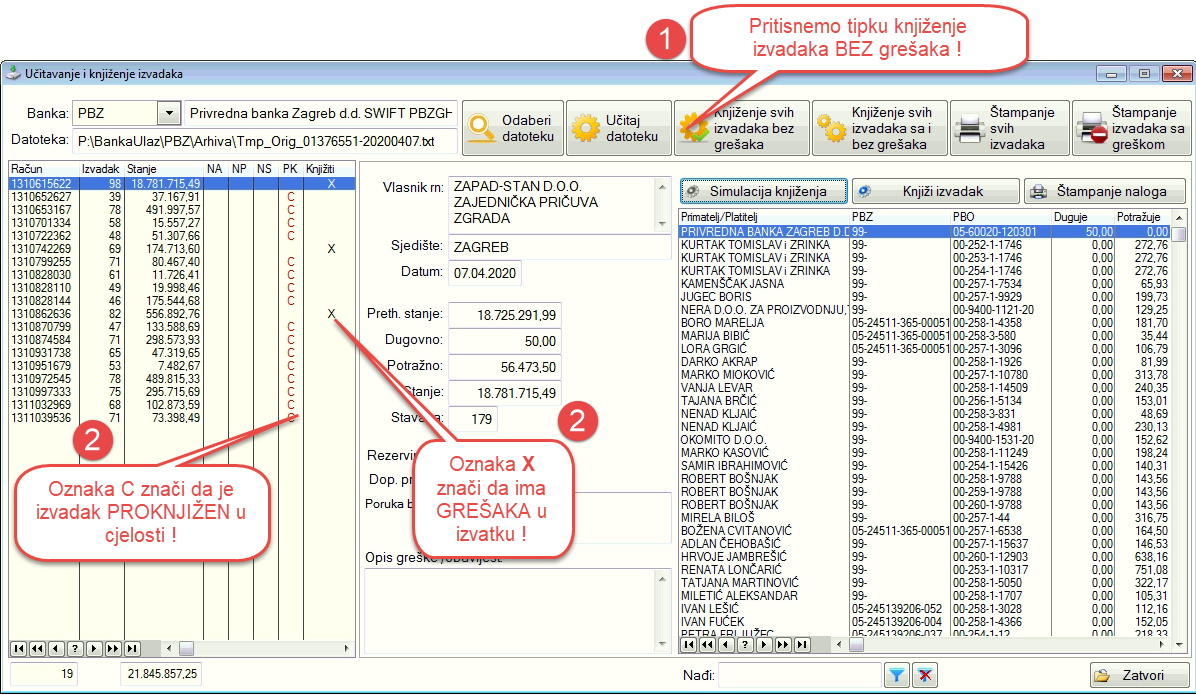
Task: Apply the filter funnel icon next to Nađi
Action: [898, 676]
